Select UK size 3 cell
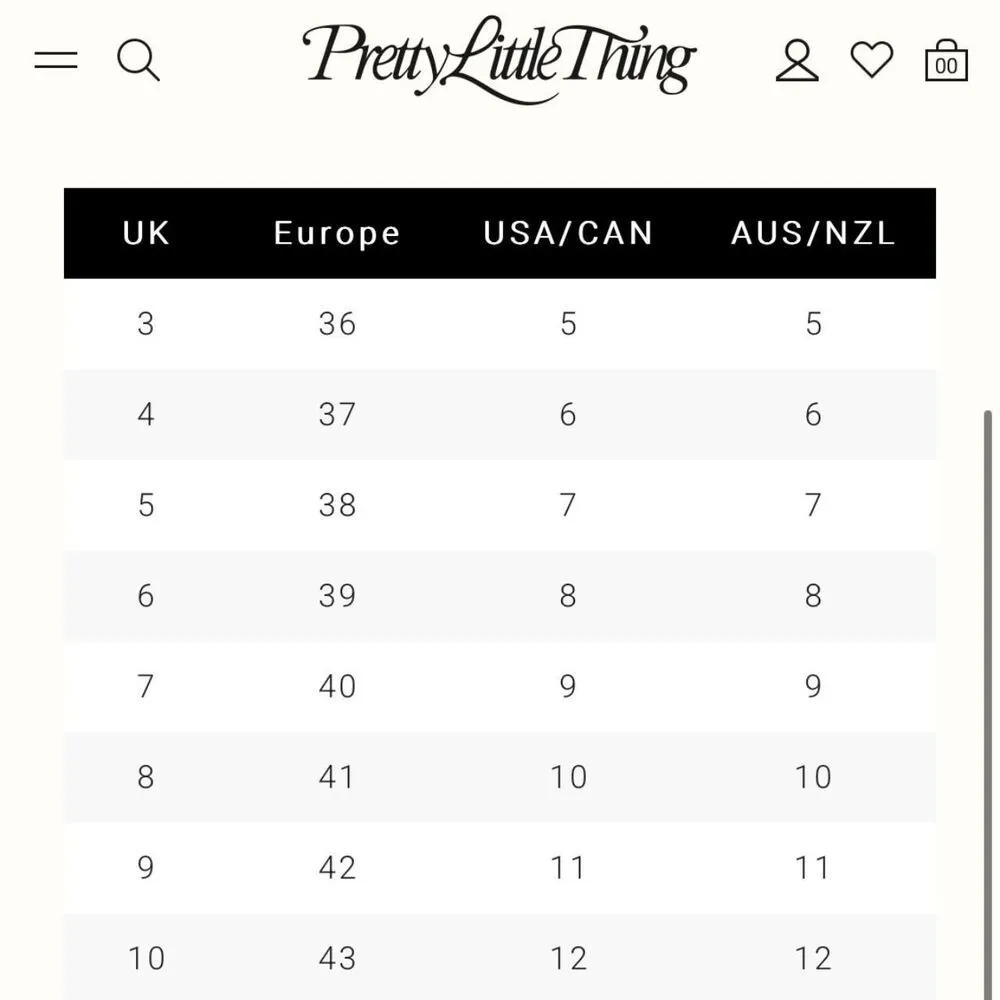This screenshot has height=1000, width=1000. tap(146, 324)
